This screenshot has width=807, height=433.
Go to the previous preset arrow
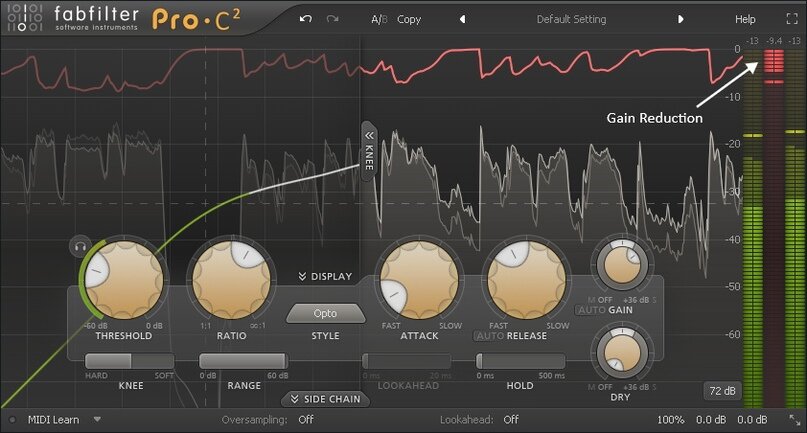[462, 19]
